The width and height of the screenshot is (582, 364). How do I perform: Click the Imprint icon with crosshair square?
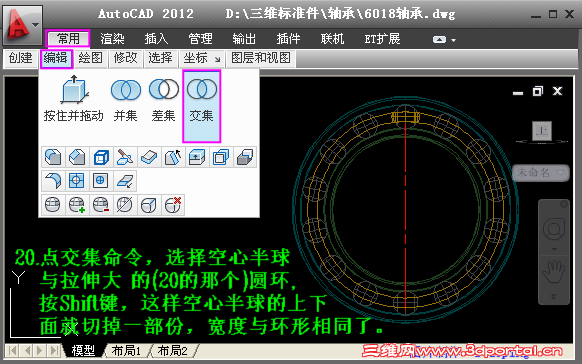pos(77,181)
